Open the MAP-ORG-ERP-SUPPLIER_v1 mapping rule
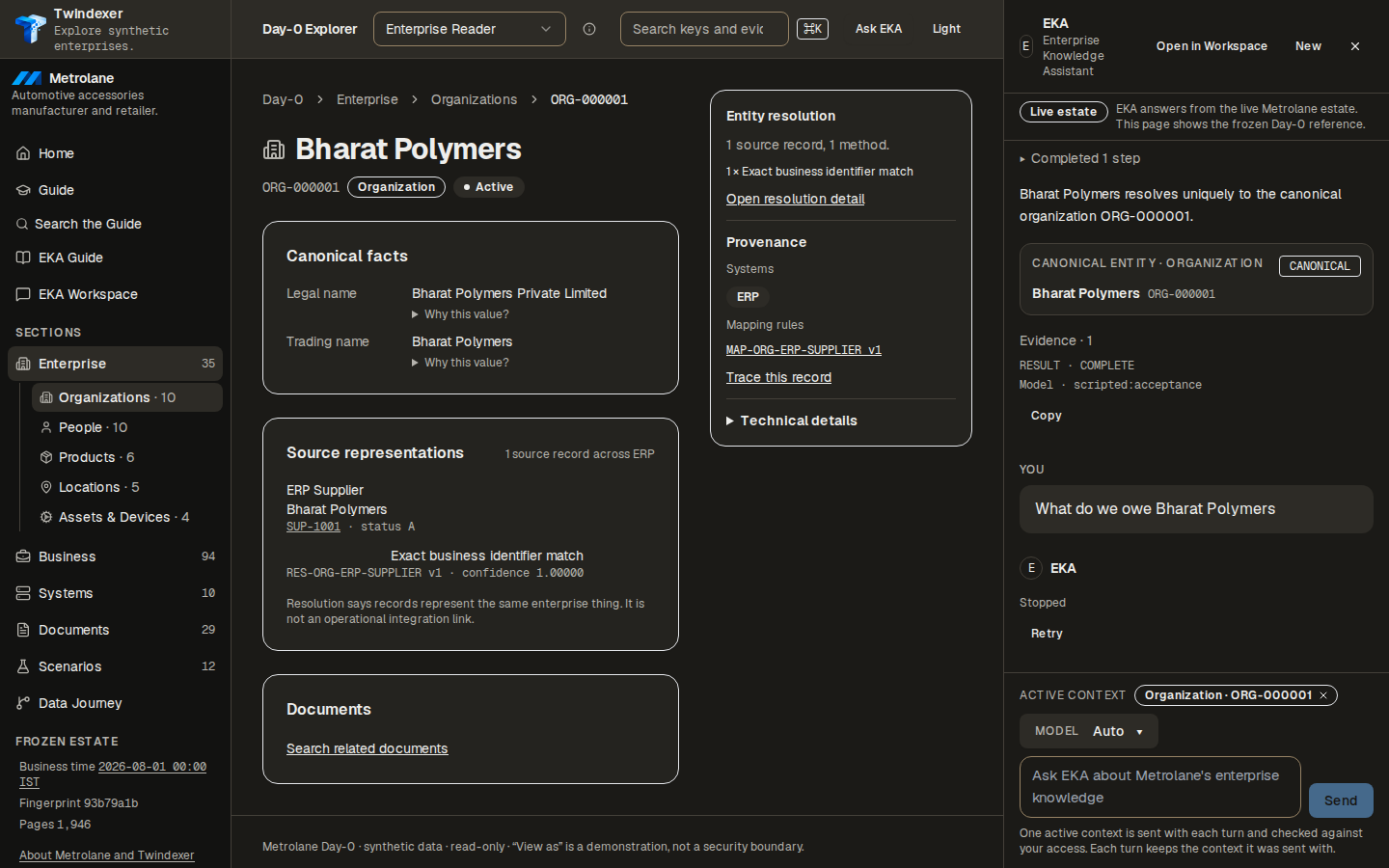Screen dimensions: 1389x868 (803, 350)
